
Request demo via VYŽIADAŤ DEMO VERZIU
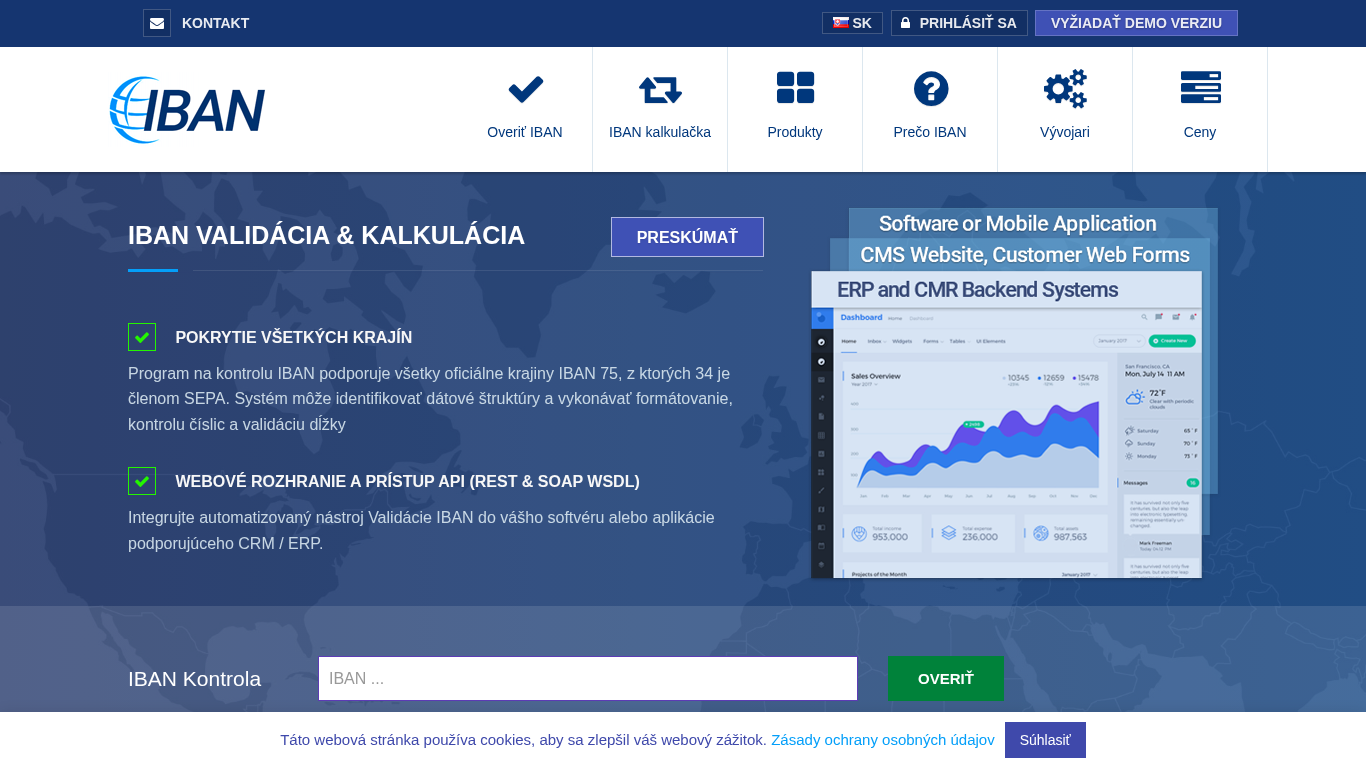[x=1136, y=23]
